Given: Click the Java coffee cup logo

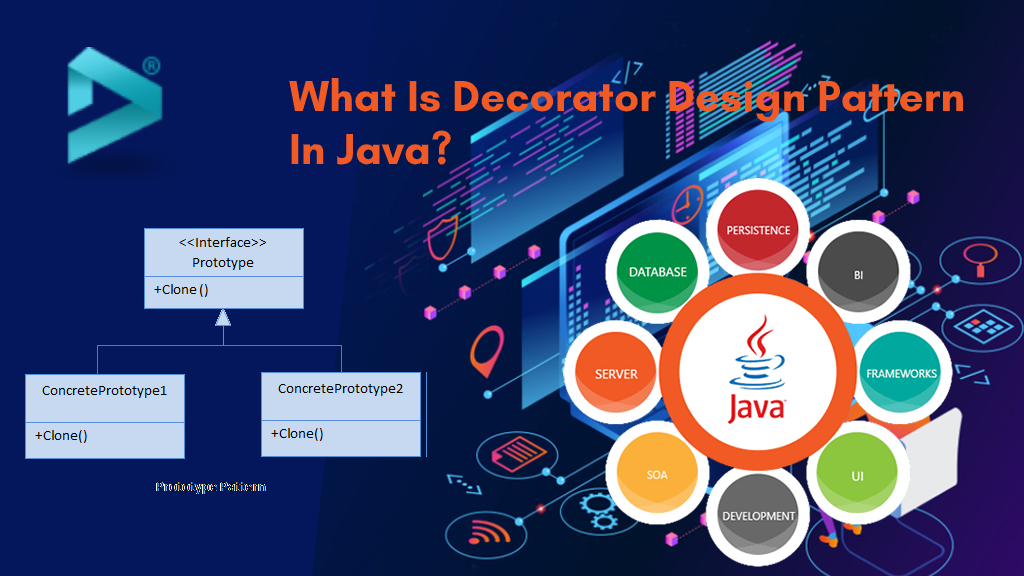Looking at the screenshot, I should pos(758,370).
